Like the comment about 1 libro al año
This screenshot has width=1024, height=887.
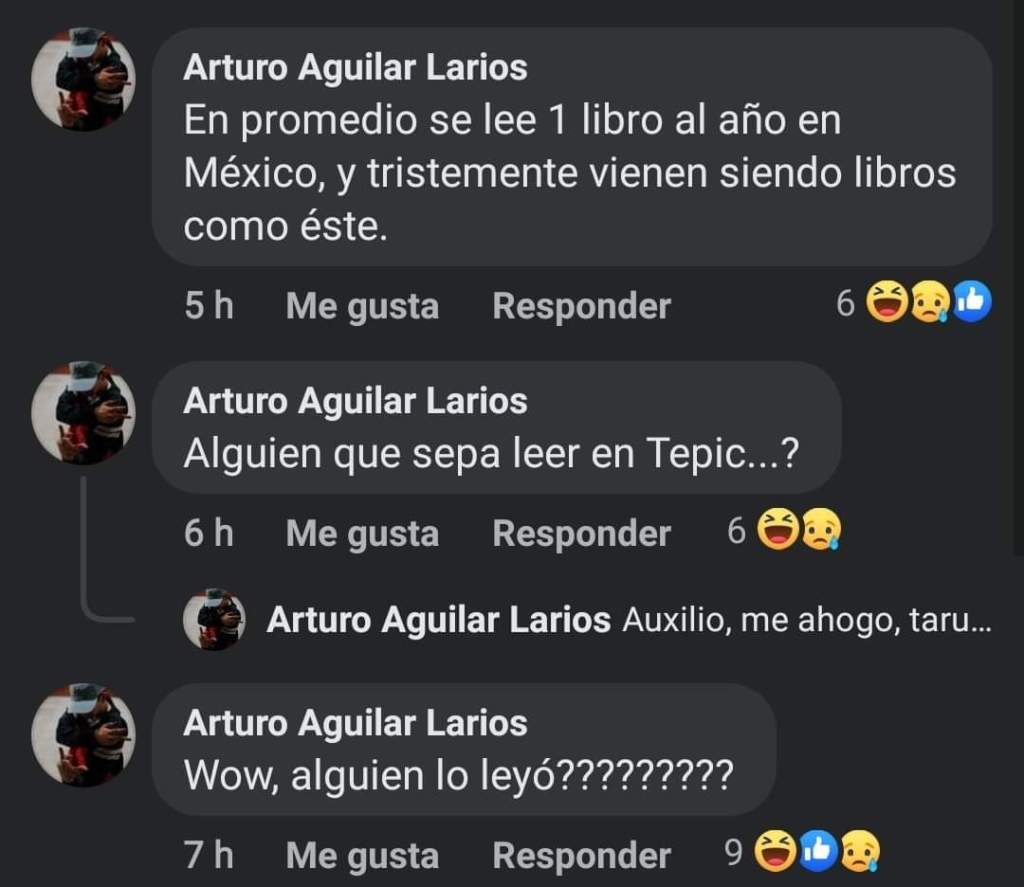point(362,306)
